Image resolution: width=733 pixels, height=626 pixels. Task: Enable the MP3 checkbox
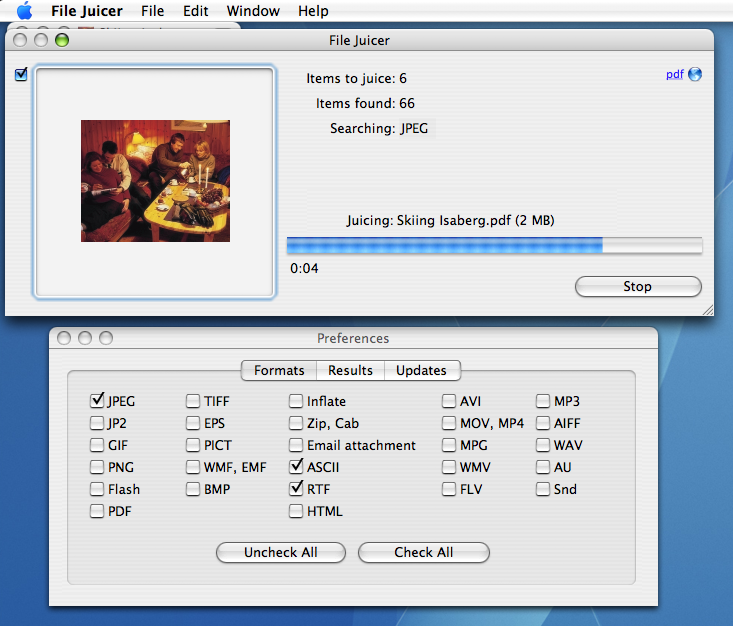[543, 401]
